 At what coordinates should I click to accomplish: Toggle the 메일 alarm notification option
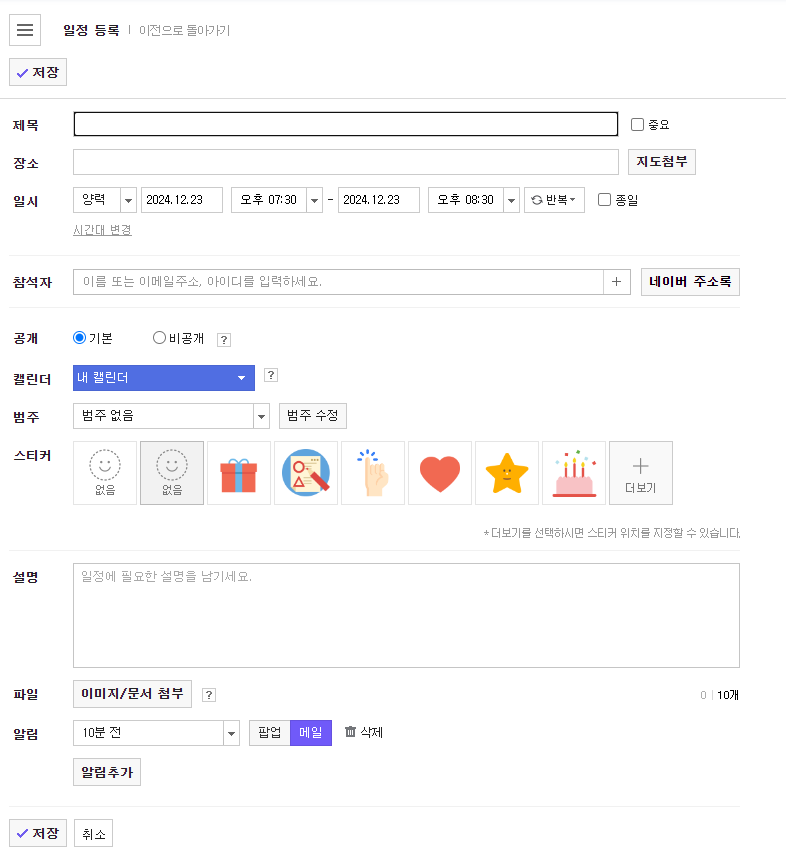coord(309,733)
